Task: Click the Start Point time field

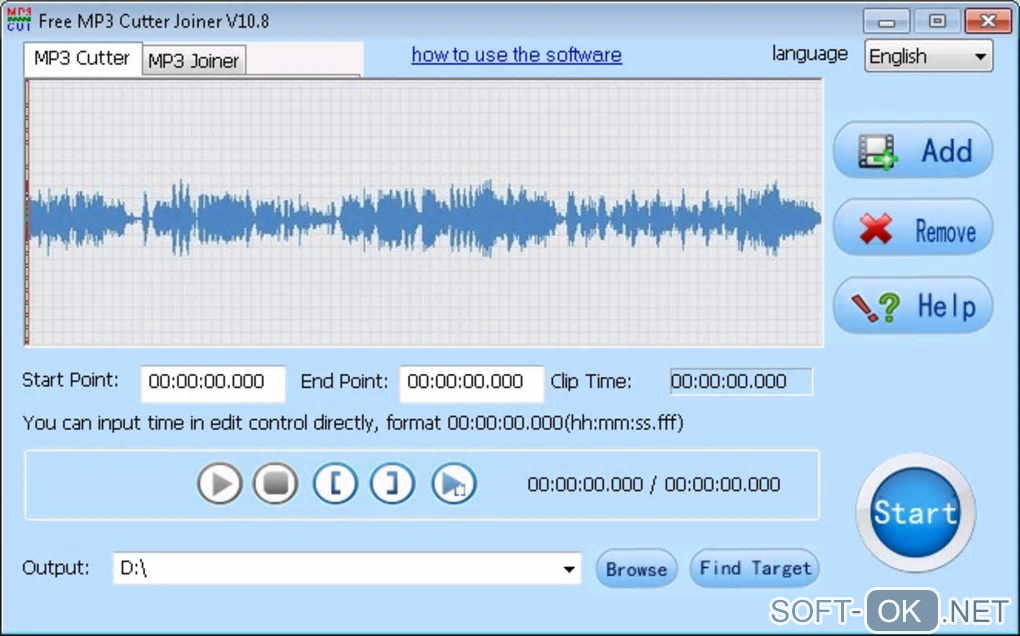Action: pos(213,382)
